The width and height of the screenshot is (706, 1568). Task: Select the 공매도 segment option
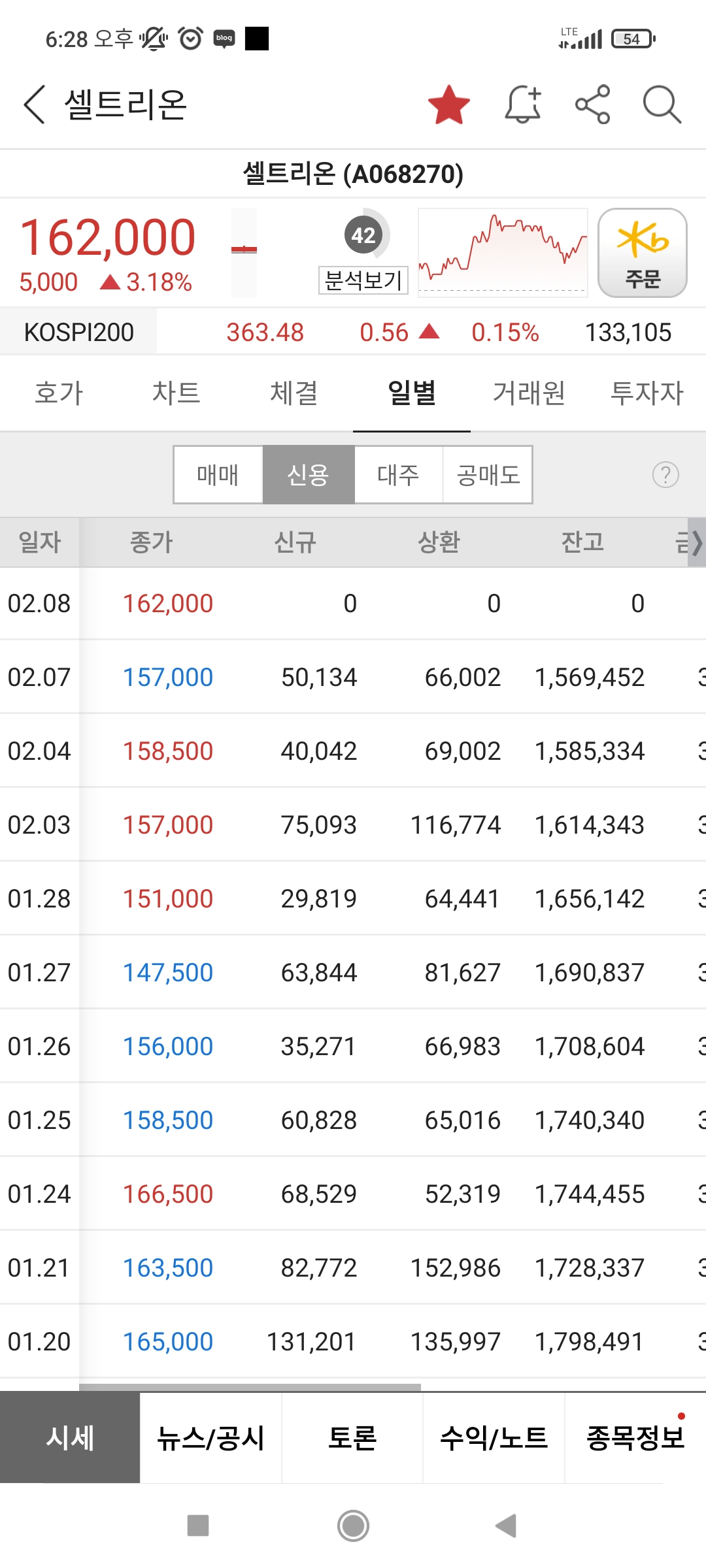tap(488, 475)
